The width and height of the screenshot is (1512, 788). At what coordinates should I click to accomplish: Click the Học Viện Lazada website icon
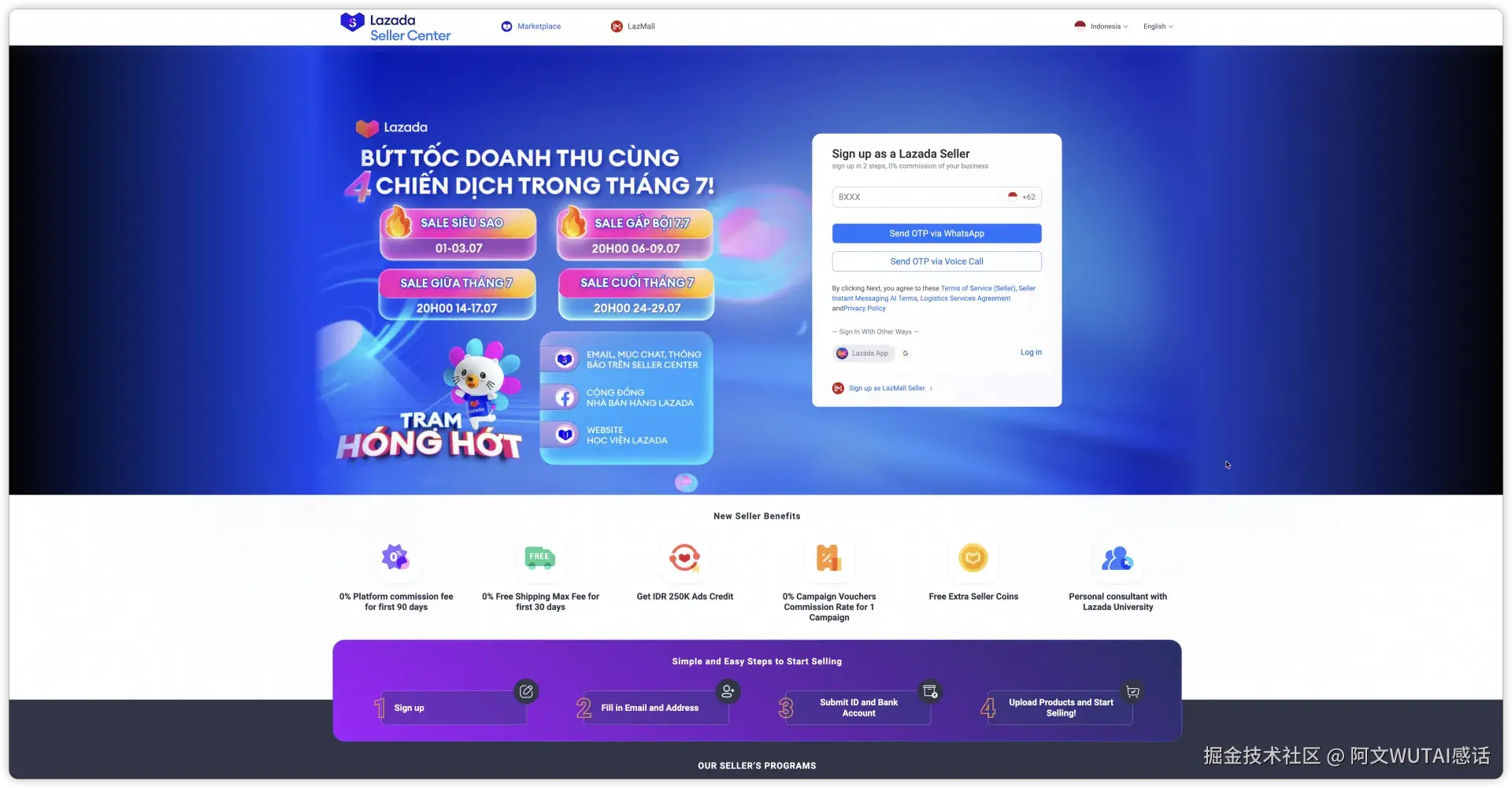point(565,435)
